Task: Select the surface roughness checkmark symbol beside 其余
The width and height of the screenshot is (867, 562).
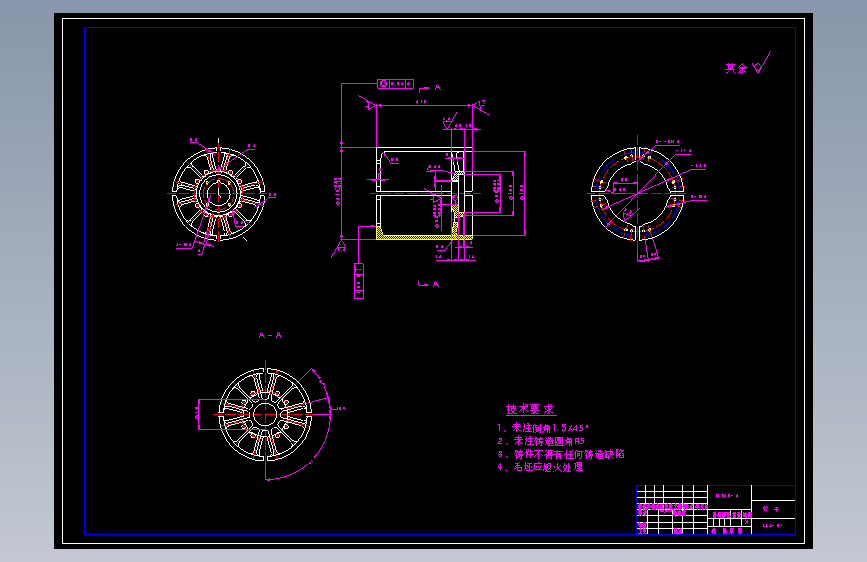Action: [x=761, y=63]
